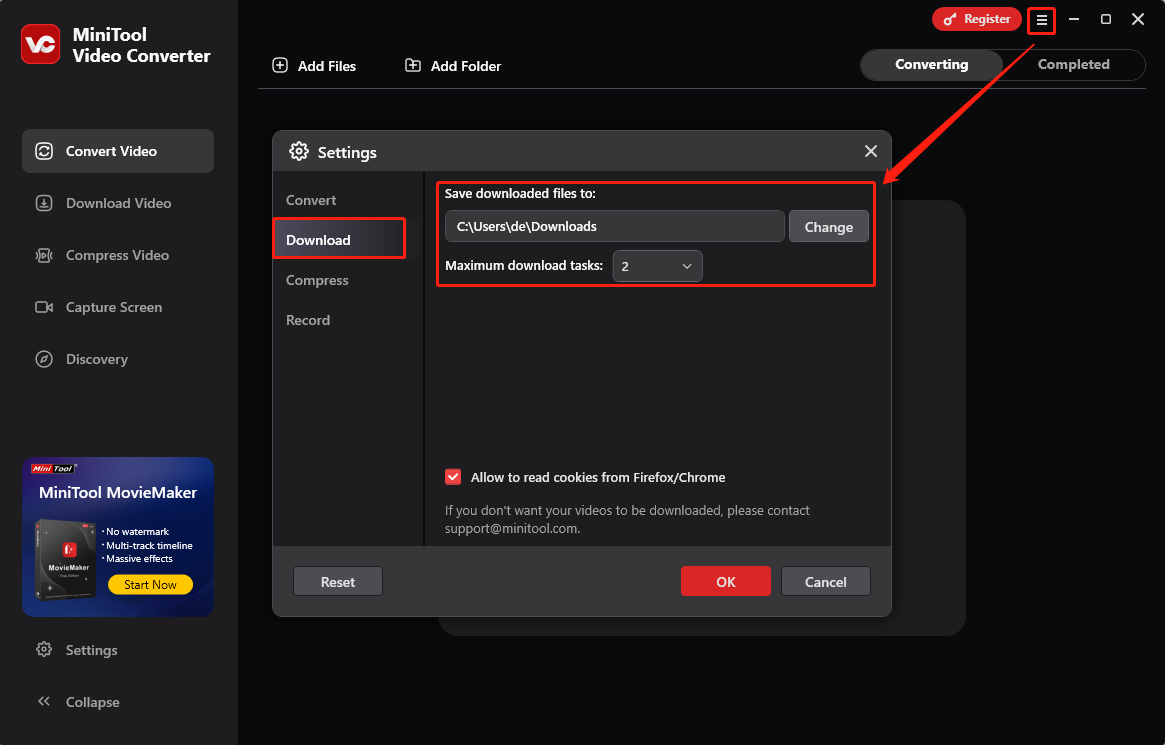Click the 'Maximum download tasks:' label

524,265
